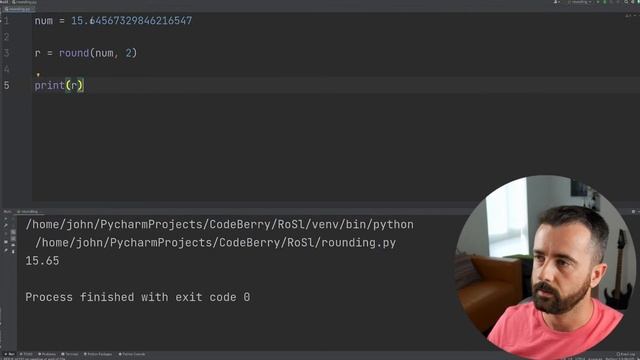Click the user account icon in top toolbar
The height and width of the screenshot is (360, 640).
[x=556, y=2]
